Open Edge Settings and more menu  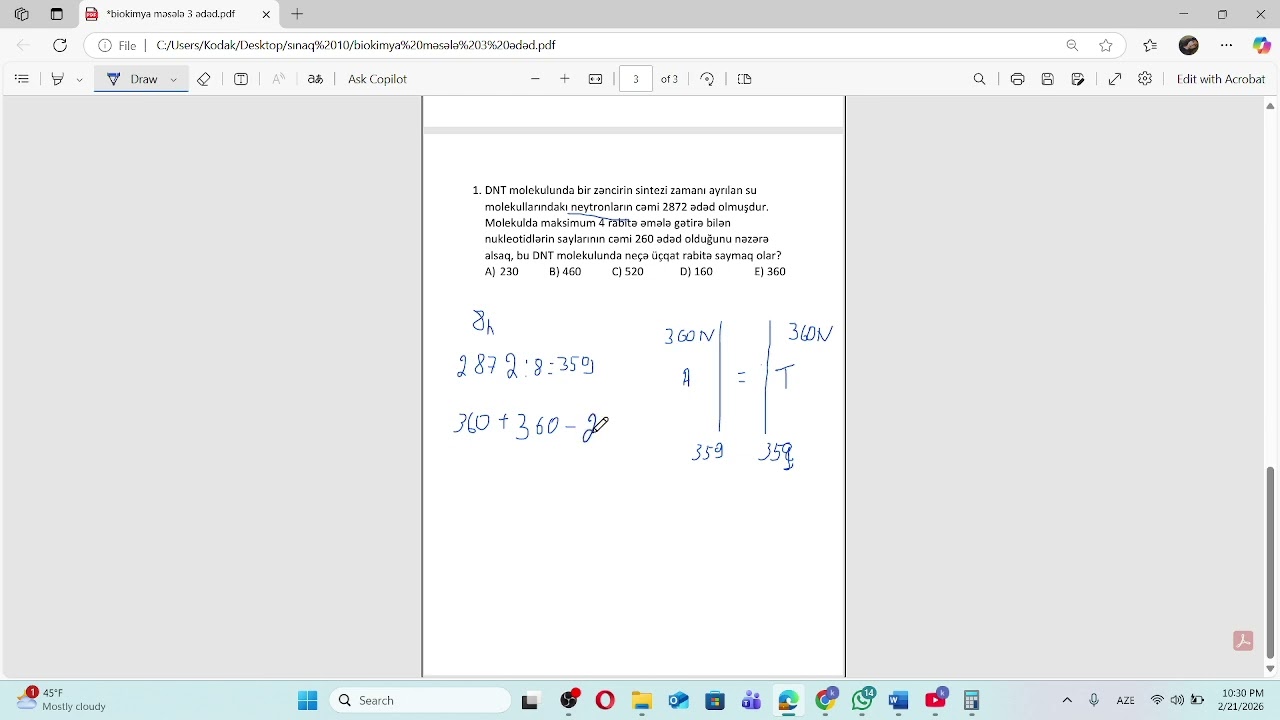(x=1227, y=45)
